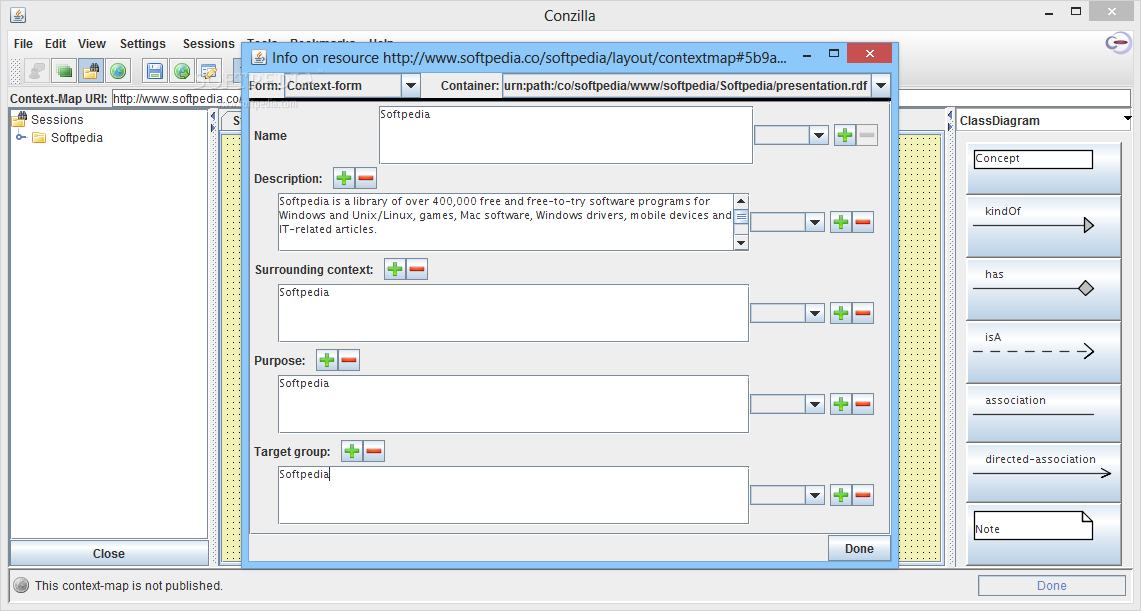Image resolution: width=1141 pixels, height=611 pixels.
Task: Click the red minus right of the Purpose text box
Action: click(863, 404)
